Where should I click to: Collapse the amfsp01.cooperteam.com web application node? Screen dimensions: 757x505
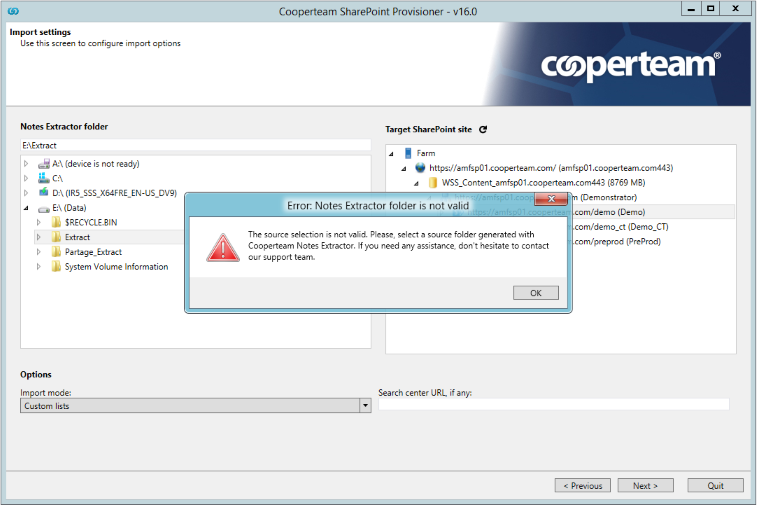[x=404, y=168]
